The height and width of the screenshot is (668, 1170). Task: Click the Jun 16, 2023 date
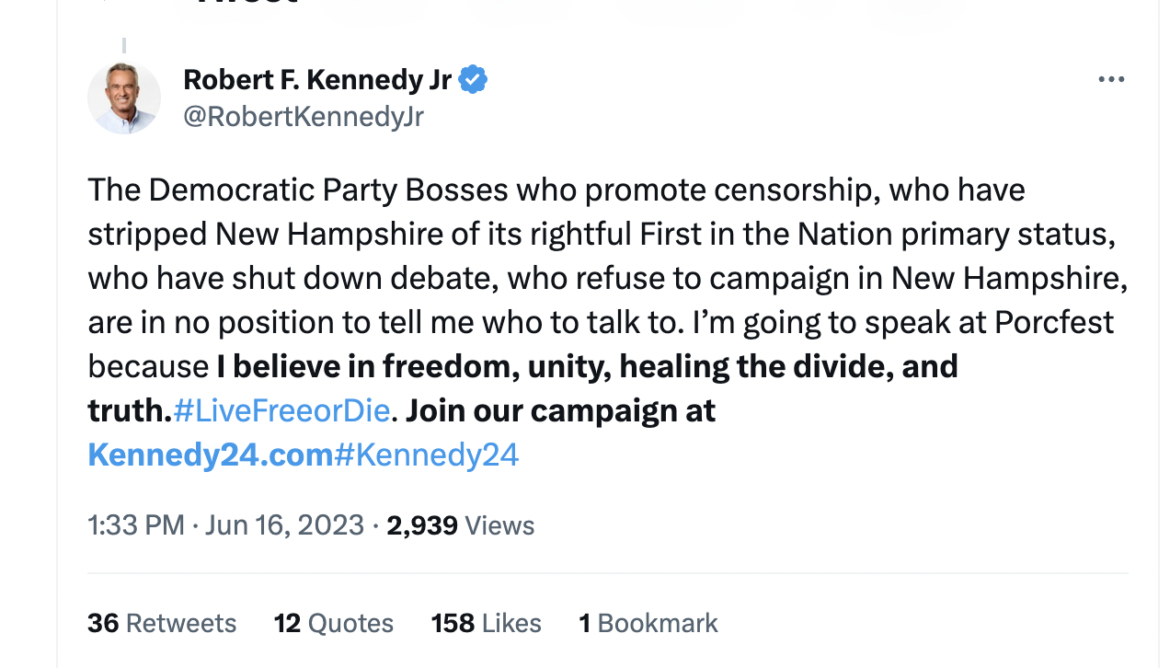point(284,525)
